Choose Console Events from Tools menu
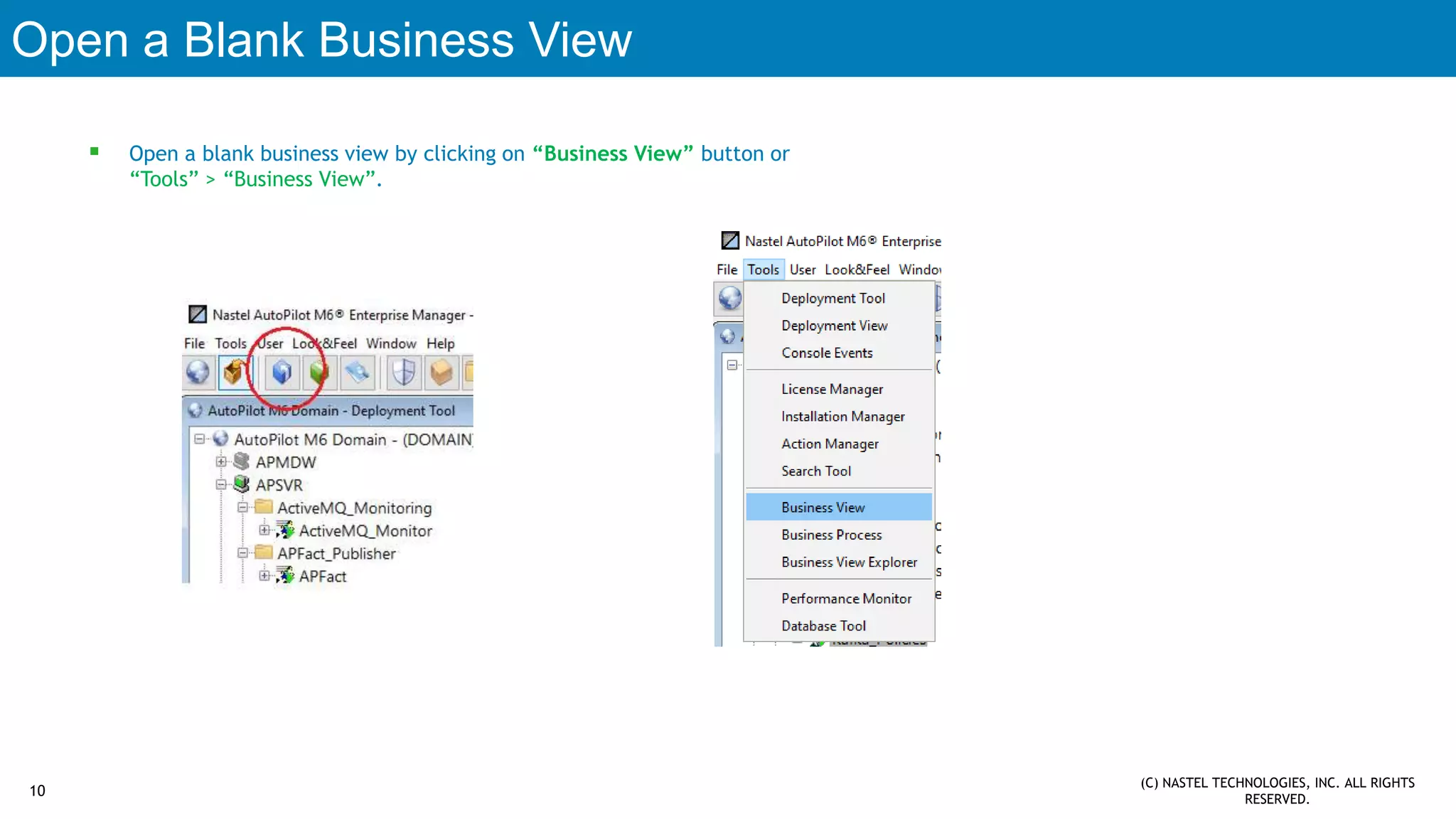 pos(839,353)
